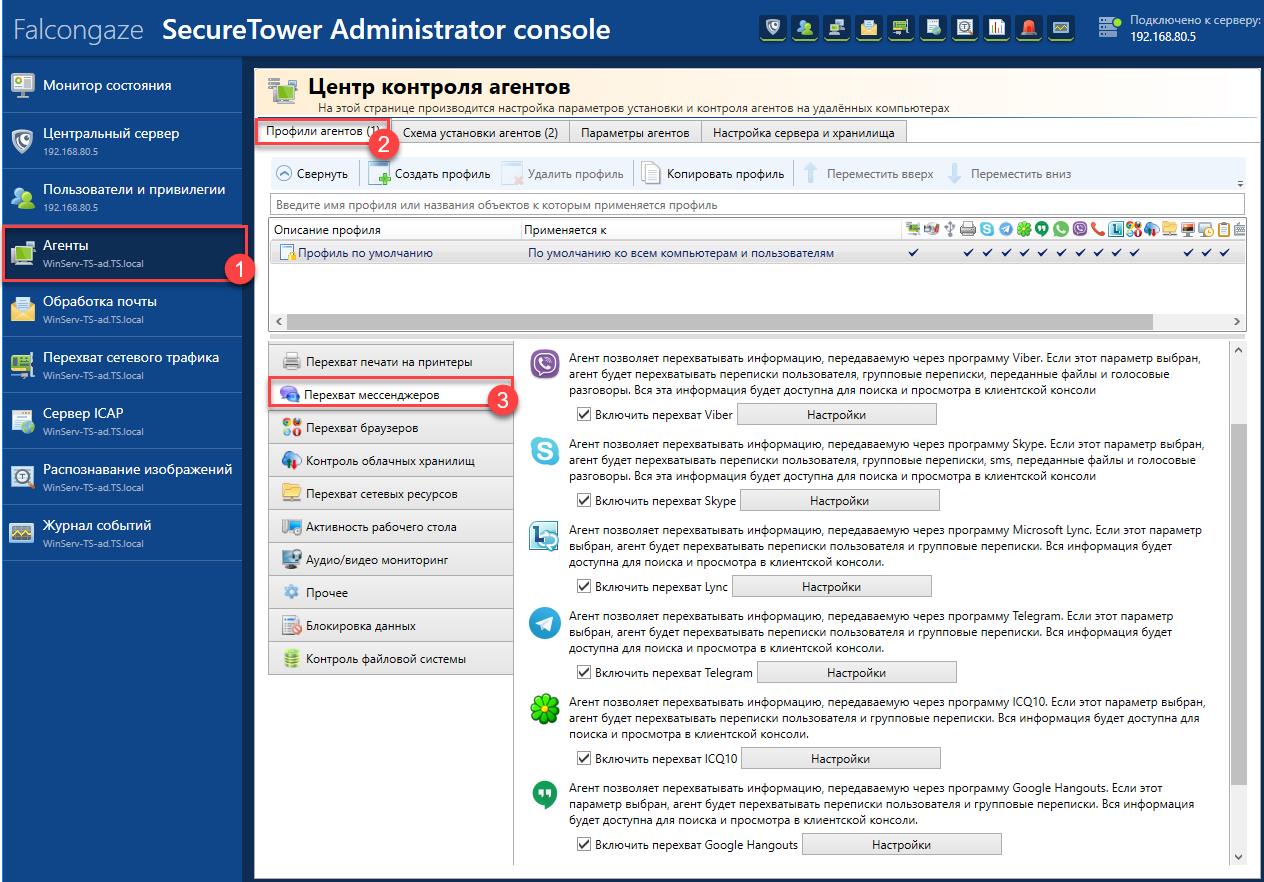1264x882 pixels.
Task: Collapse the profile panel with Свернуть
Action: coord(312,174)
